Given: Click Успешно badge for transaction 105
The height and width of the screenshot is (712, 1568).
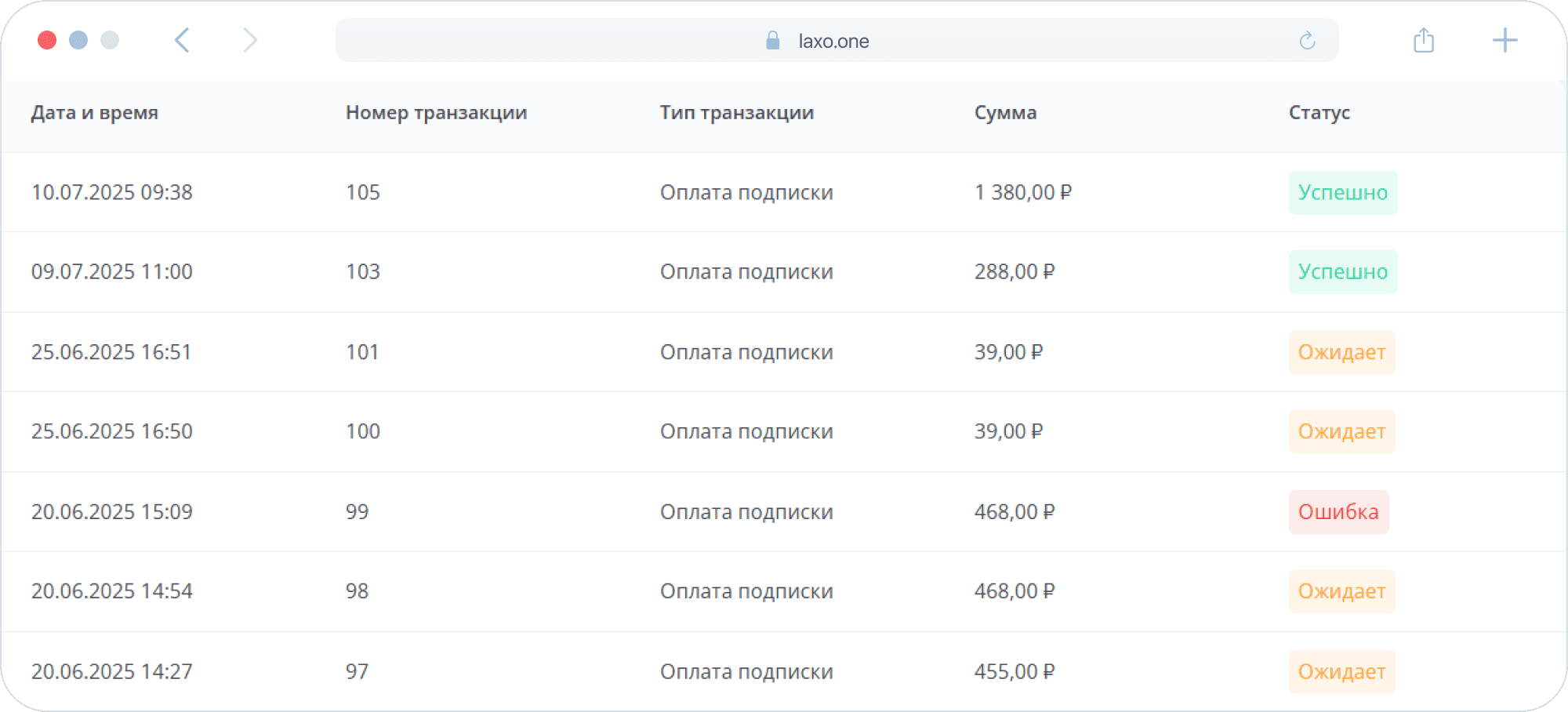Looking at the screenshot, I should [x=1342, y=193].
